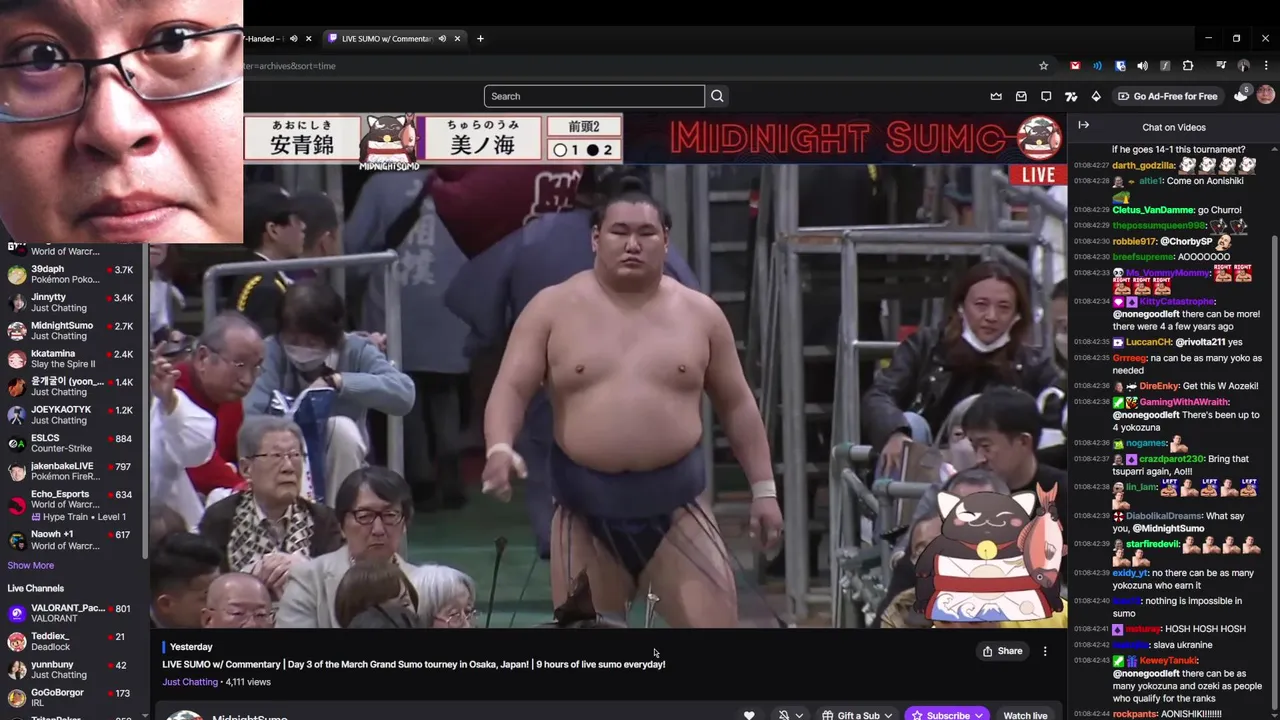Open the Prime loot crown icon

[996, 96]
